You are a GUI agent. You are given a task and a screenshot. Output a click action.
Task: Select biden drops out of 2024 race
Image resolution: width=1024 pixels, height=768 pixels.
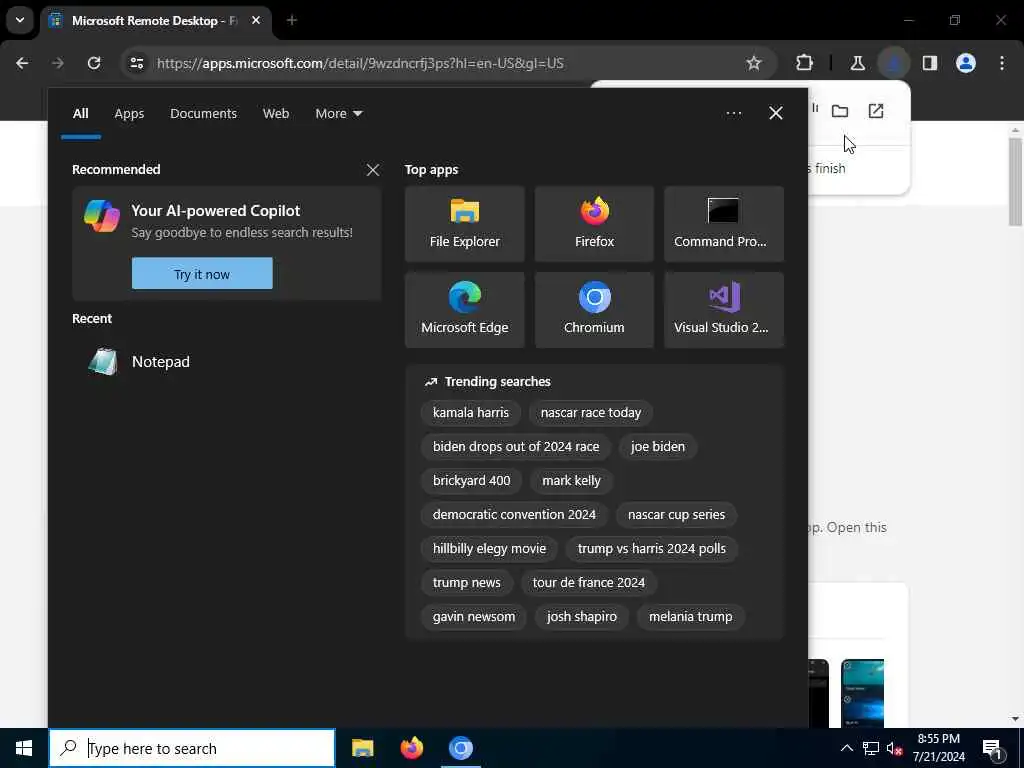[516, 447]
